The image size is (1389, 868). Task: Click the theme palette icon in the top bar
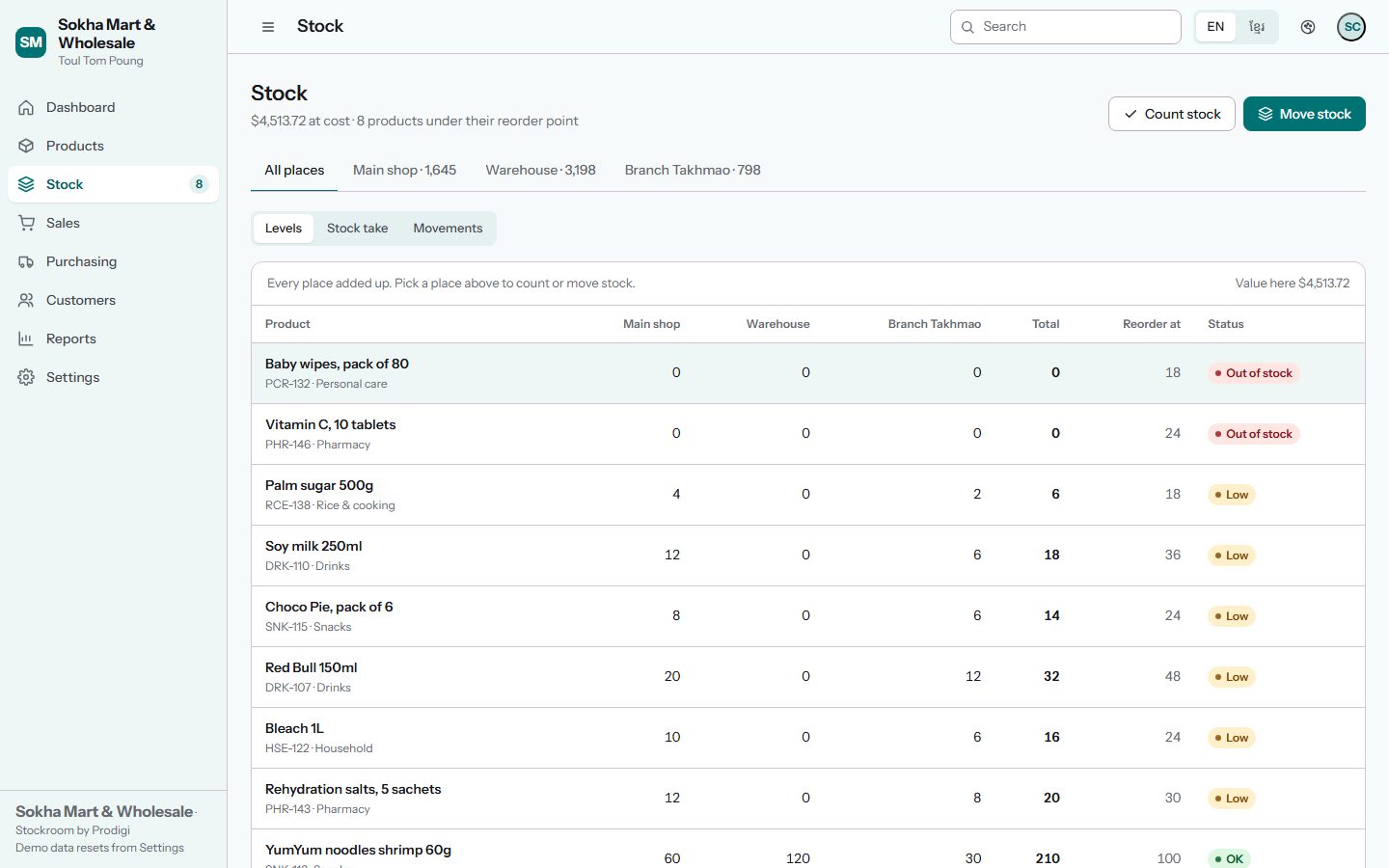1308,27
